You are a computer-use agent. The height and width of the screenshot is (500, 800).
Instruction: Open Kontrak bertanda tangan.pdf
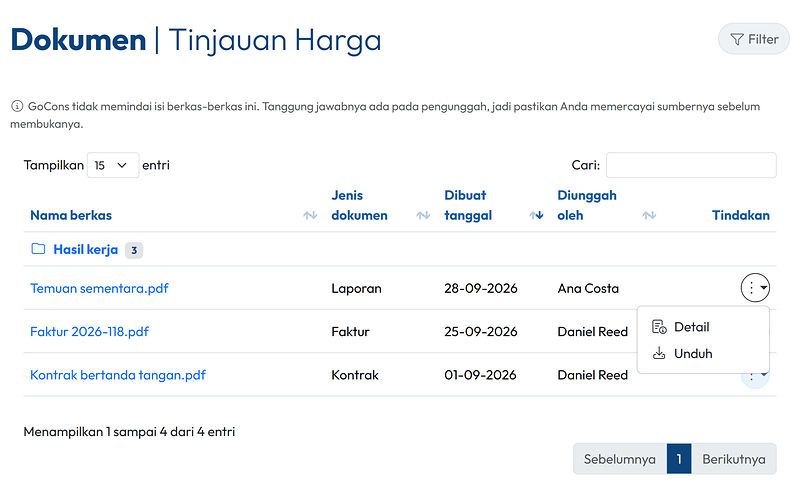[118, 375]
